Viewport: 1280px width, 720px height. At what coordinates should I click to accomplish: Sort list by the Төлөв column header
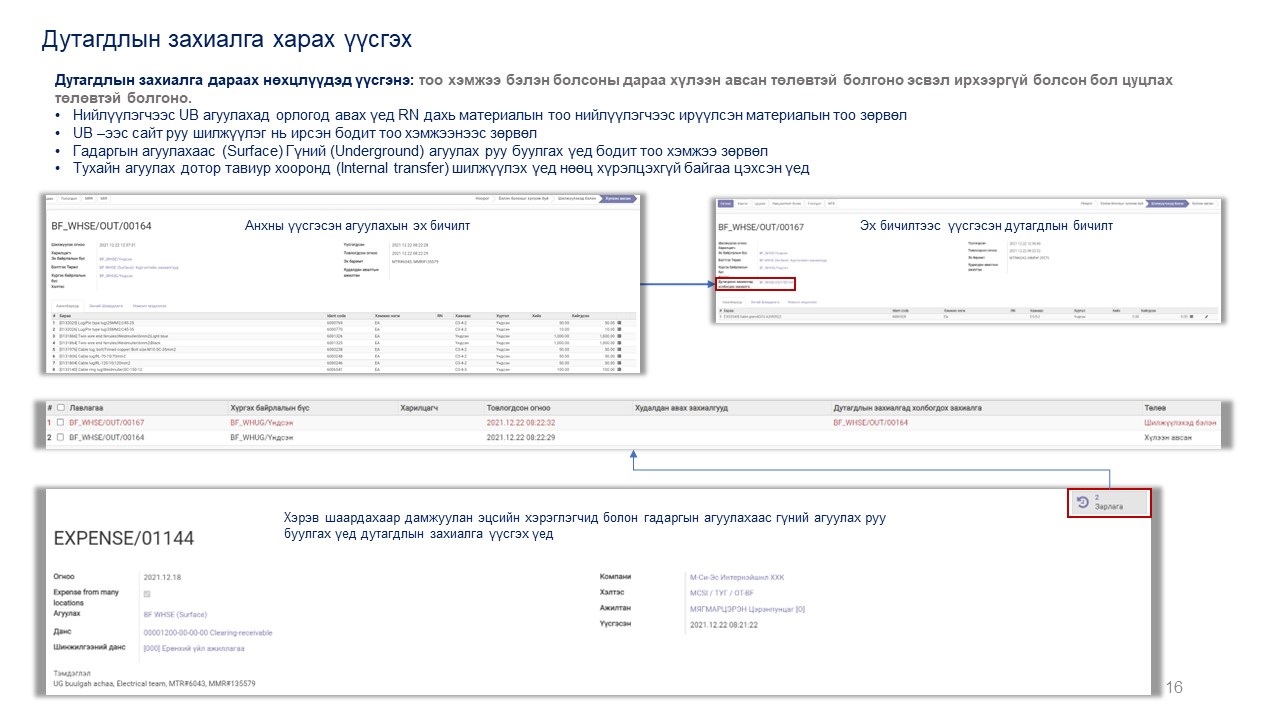[x=1155, y=408]
